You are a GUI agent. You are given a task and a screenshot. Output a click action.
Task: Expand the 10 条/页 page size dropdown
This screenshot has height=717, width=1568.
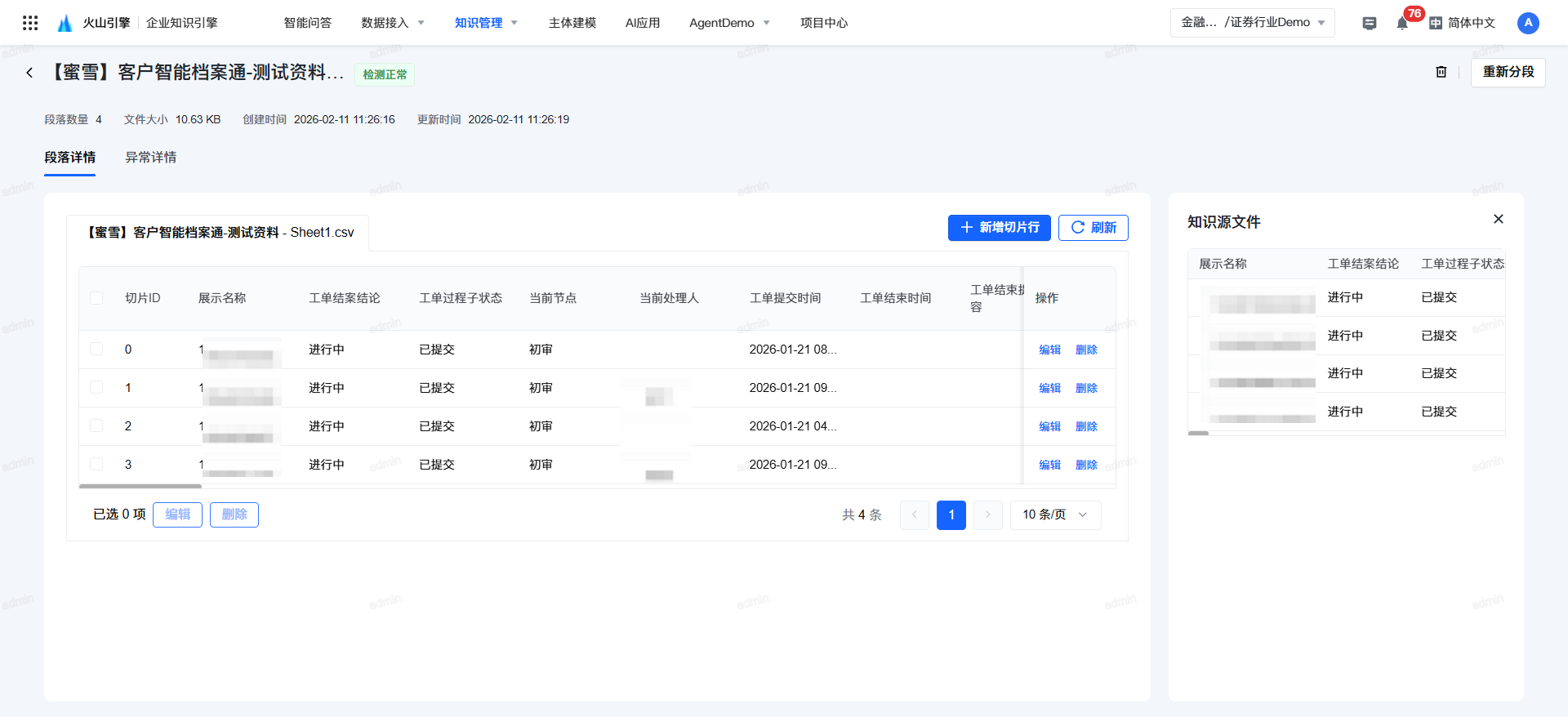pyautogui.click(x=1055, y=515)
